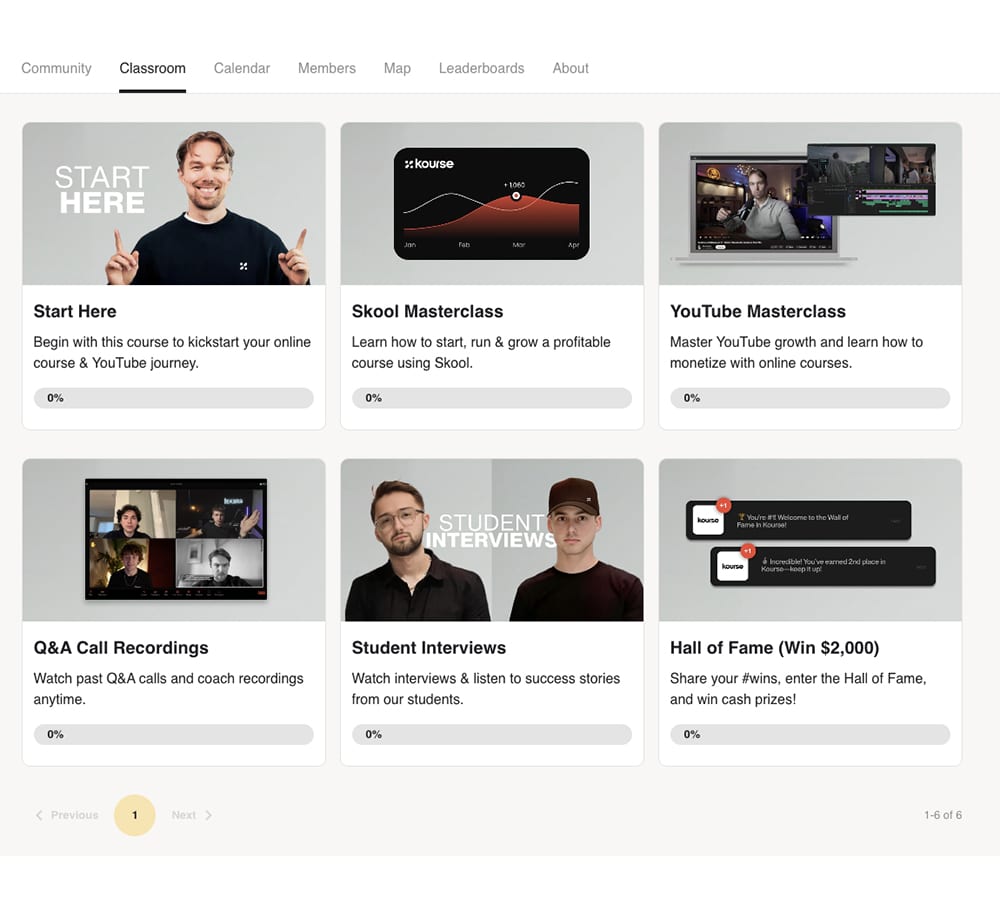Click the YouTube Masterclass progress bar
Image resolution: width=1000 pixels, height=904 pixels.
click(810, 398)
